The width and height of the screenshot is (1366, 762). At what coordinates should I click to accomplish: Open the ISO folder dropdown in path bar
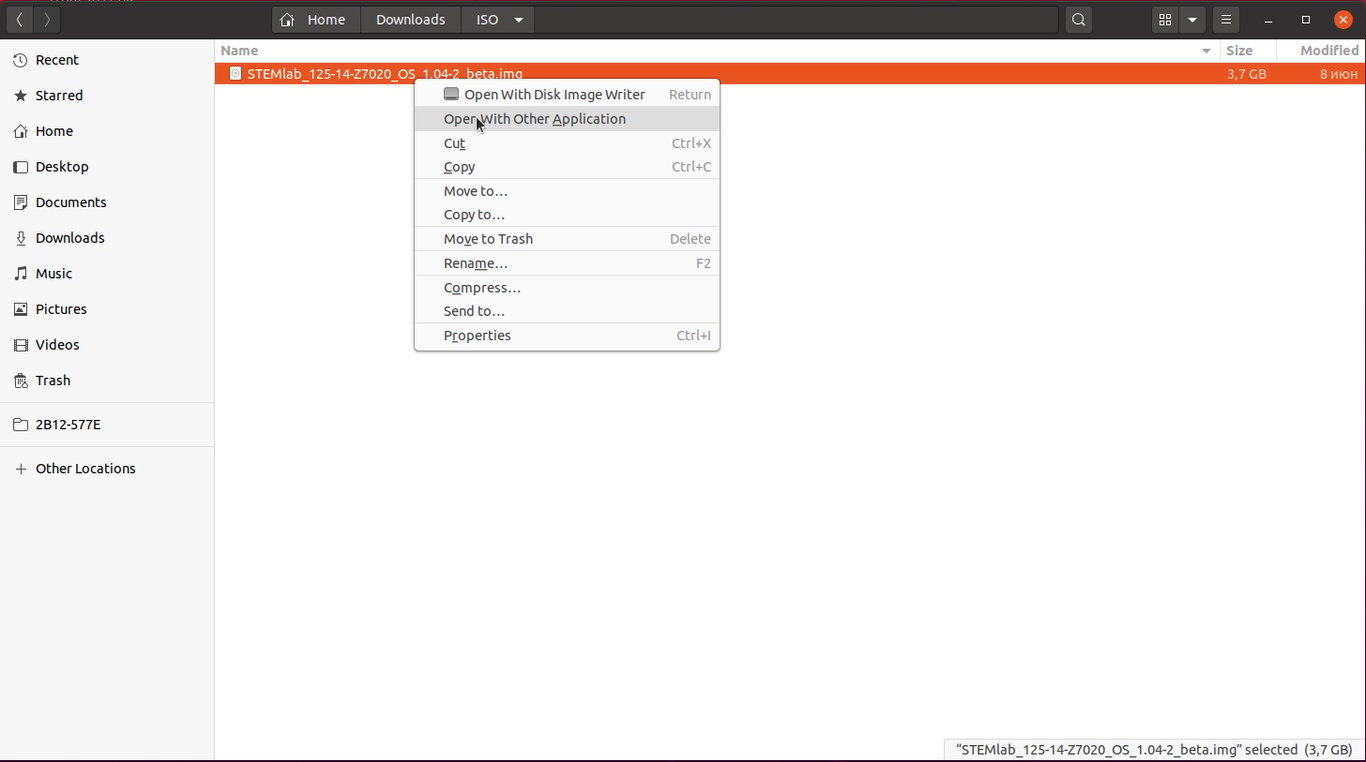click(518, 20)
